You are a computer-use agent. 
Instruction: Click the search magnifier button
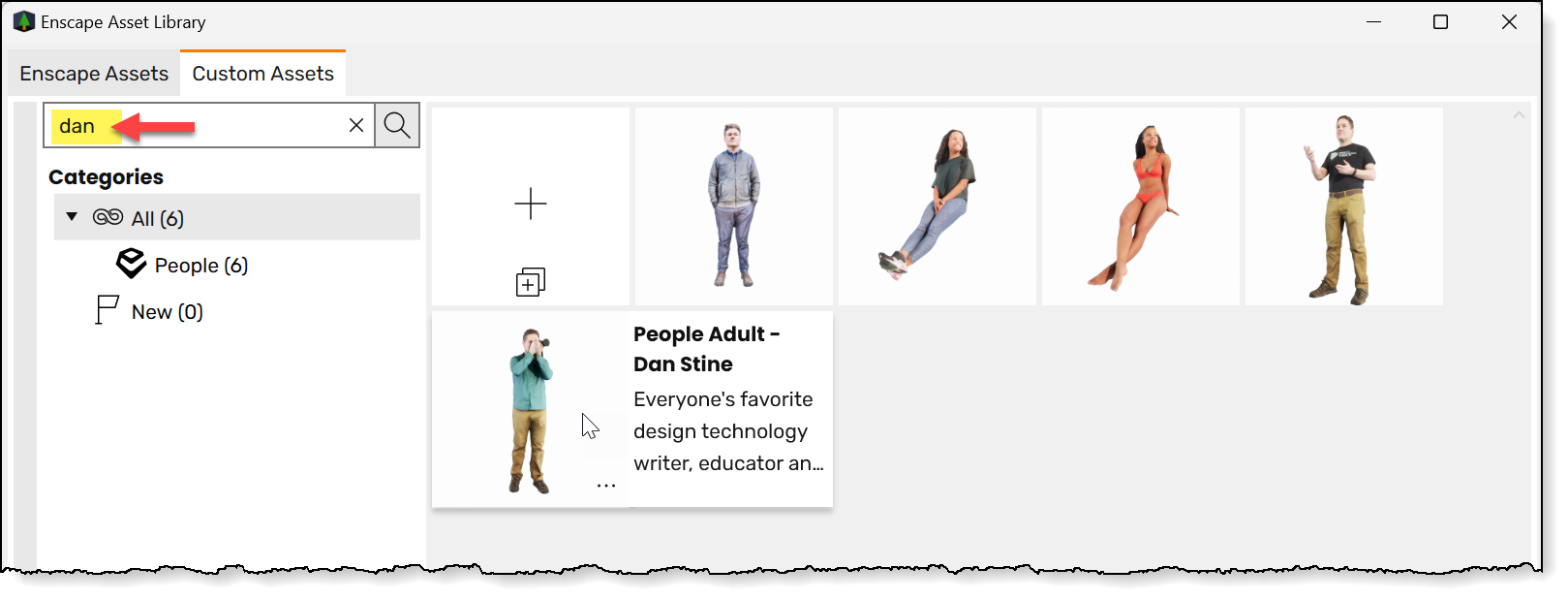(x=397, y=125)
